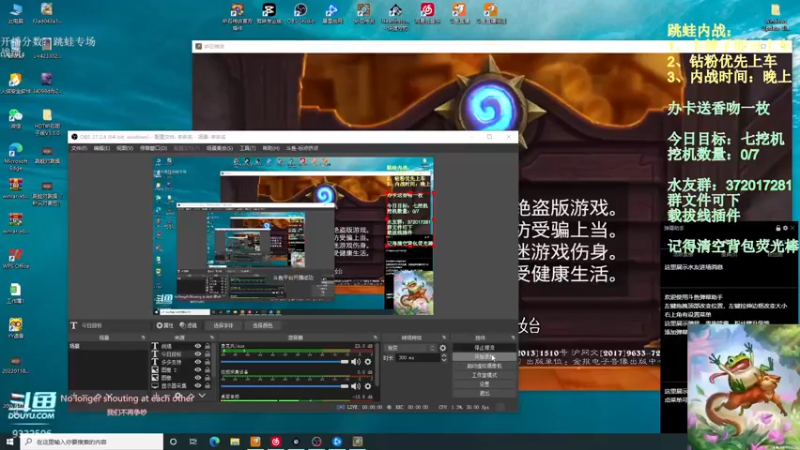Image resolution: width=800 pixels, height=450 pixels.
Task: Click Studio Mode (工作室模式) button
Action: pos(484,375)
